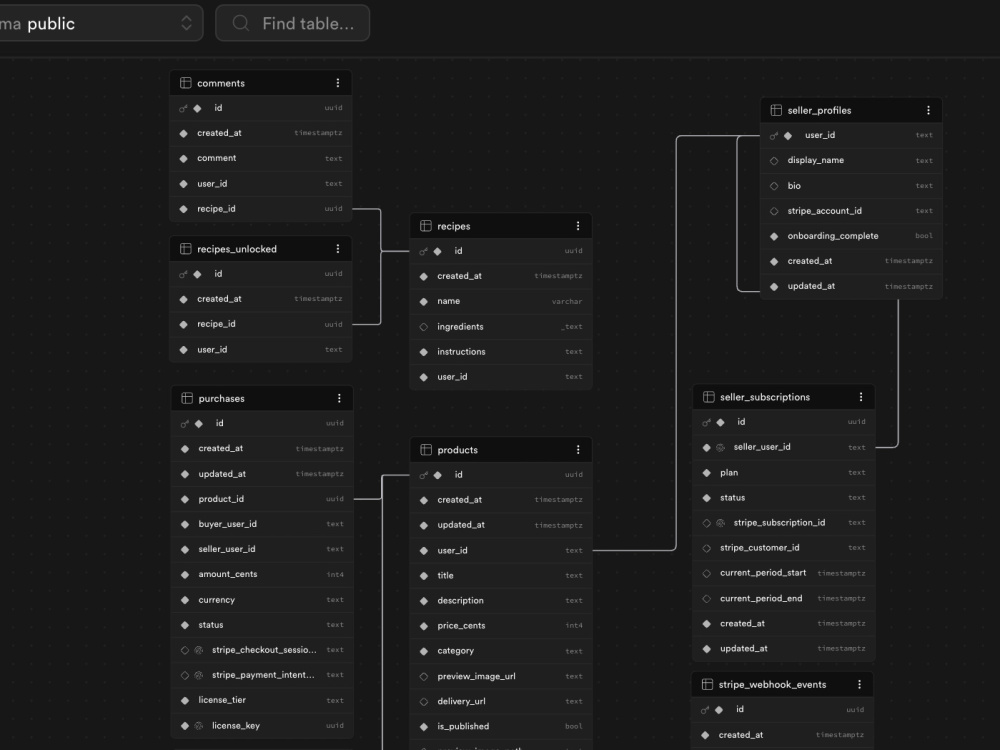This screenshot has height=750, width=1000.
Task: Click the ingredients column in recipes
Action: point(501,327)
